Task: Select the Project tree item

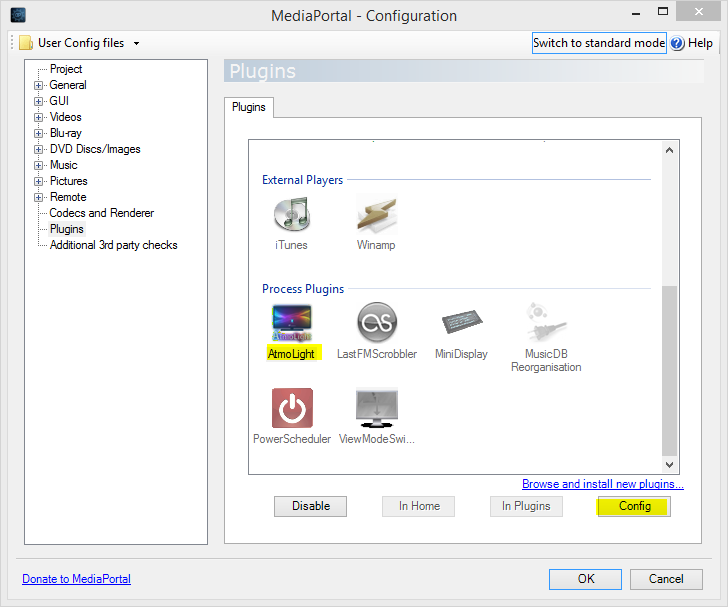Action: click(x=66, y=69)
